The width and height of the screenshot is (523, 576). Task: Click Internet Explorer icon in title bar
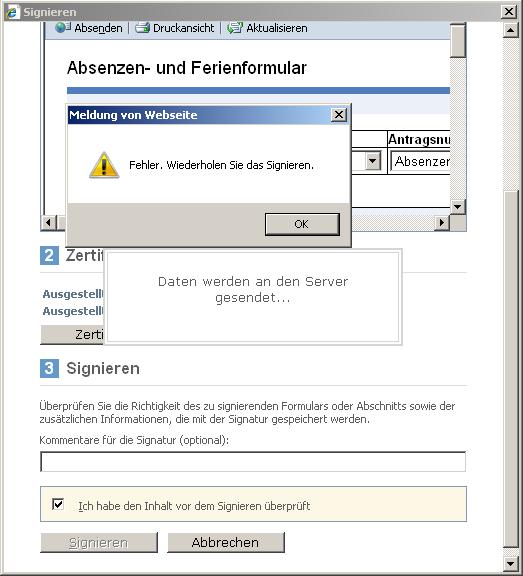coord(12,12)
